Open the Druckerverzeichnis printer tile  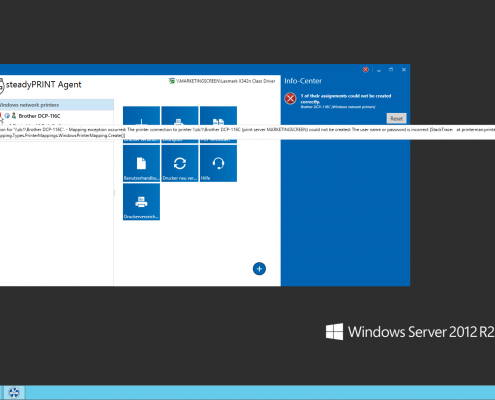(141, 202)
